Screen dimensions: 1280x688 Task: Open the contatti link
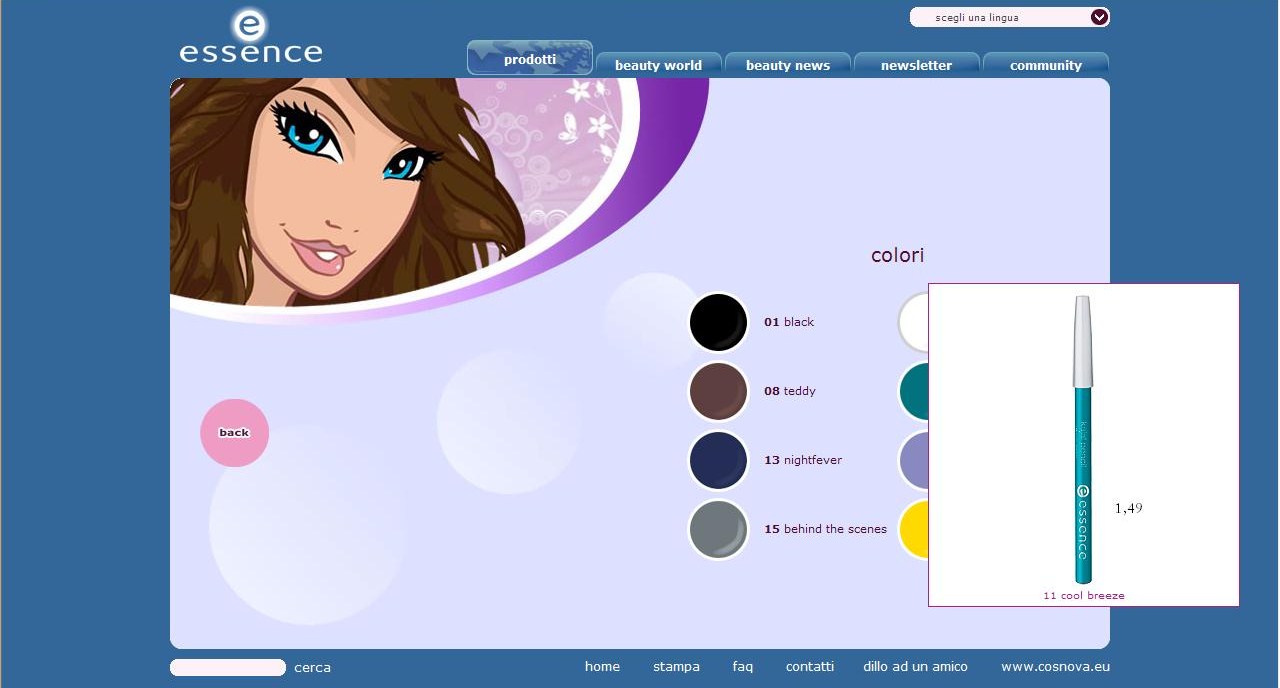coord(809,666)
